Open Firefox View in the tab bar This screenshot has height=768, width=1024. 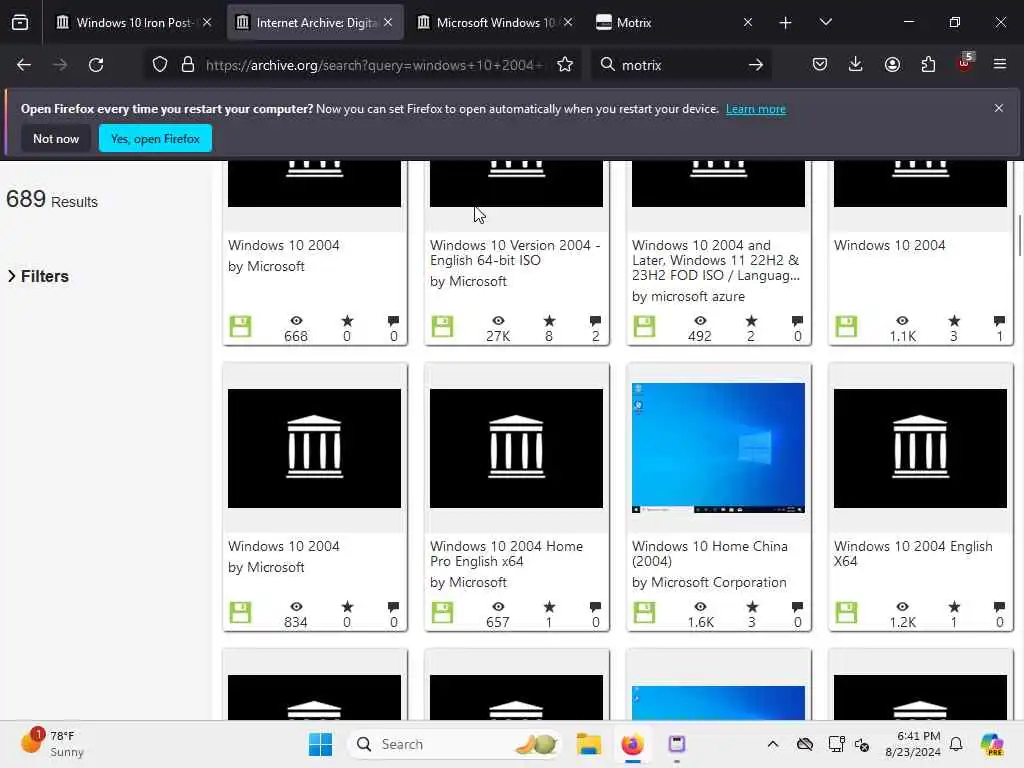click(20, 23)
